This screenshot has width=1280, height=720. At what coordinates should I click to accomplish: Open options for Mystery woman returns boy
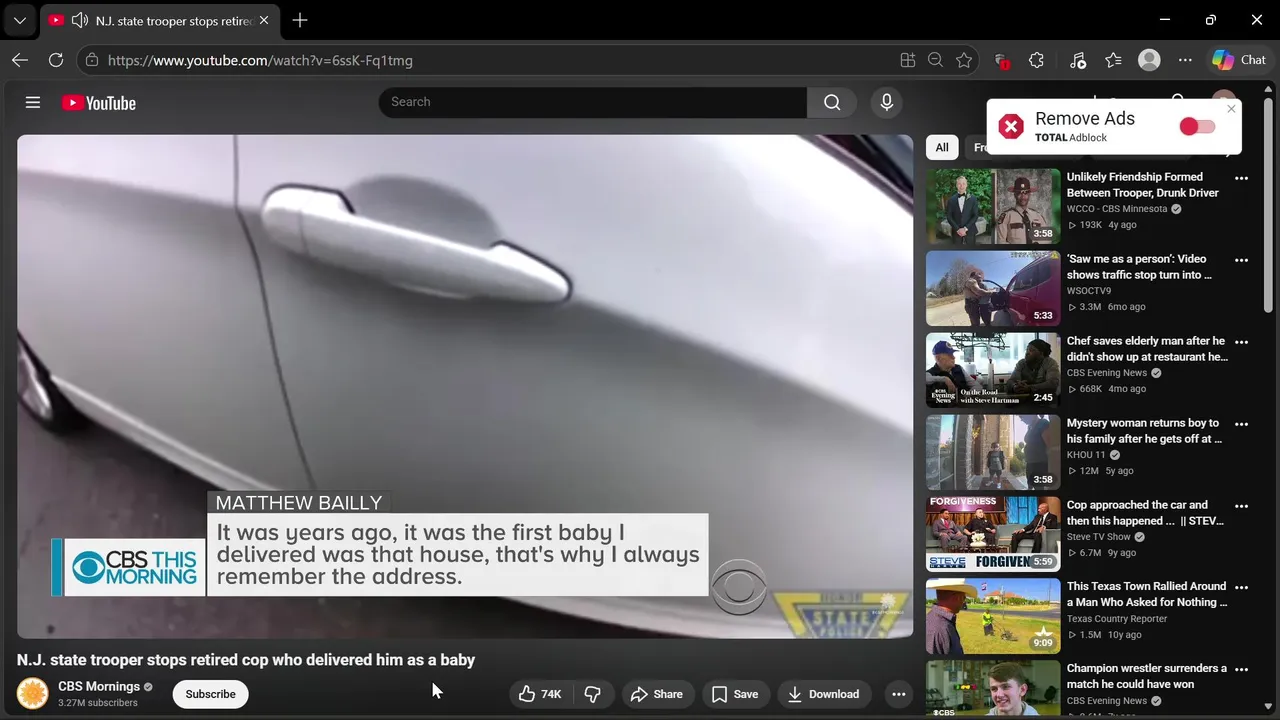(x=1241, y=424)
